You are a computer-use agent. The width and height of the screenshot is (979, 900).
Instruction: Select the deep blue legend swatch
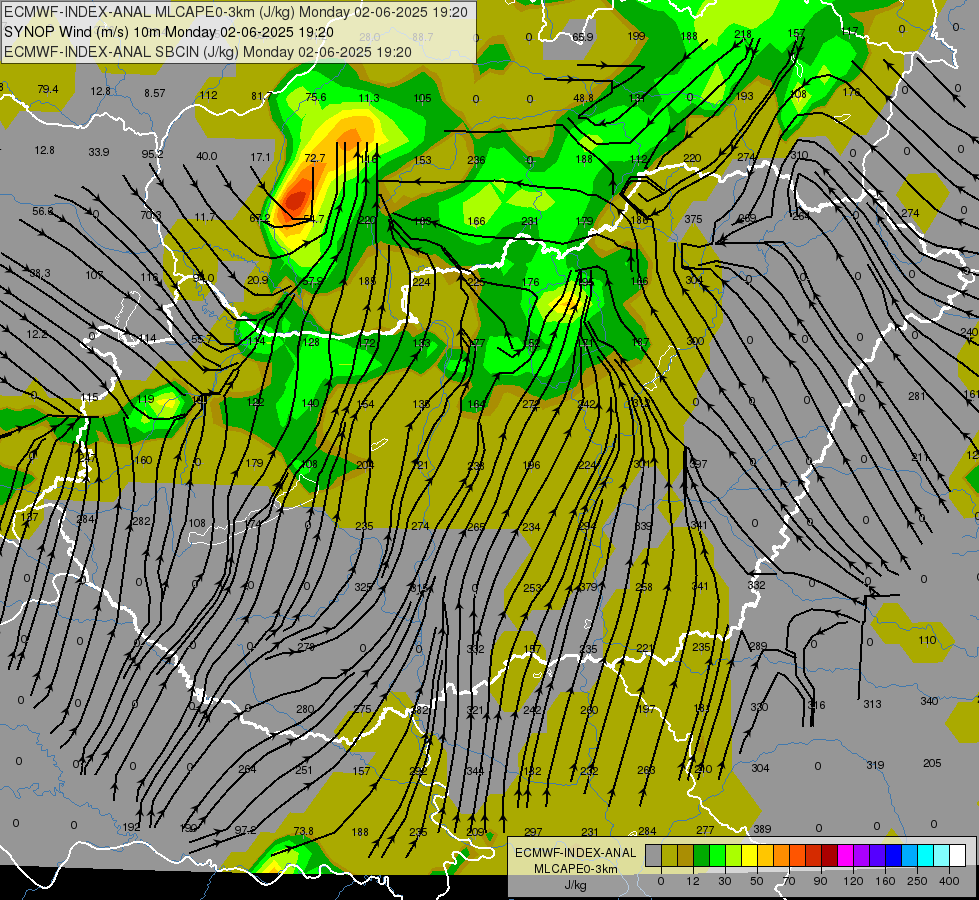(893, 856)
